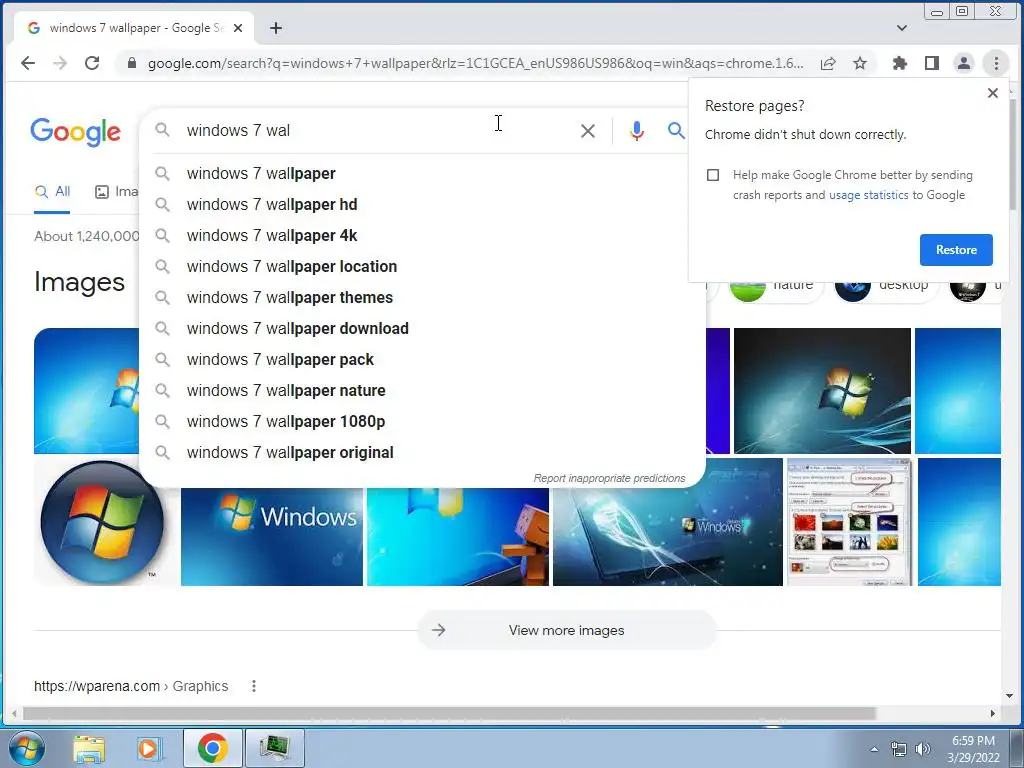Toggle the side panel icon
The height and width of the screenshot is (768, 1024).
click(932, 63)
